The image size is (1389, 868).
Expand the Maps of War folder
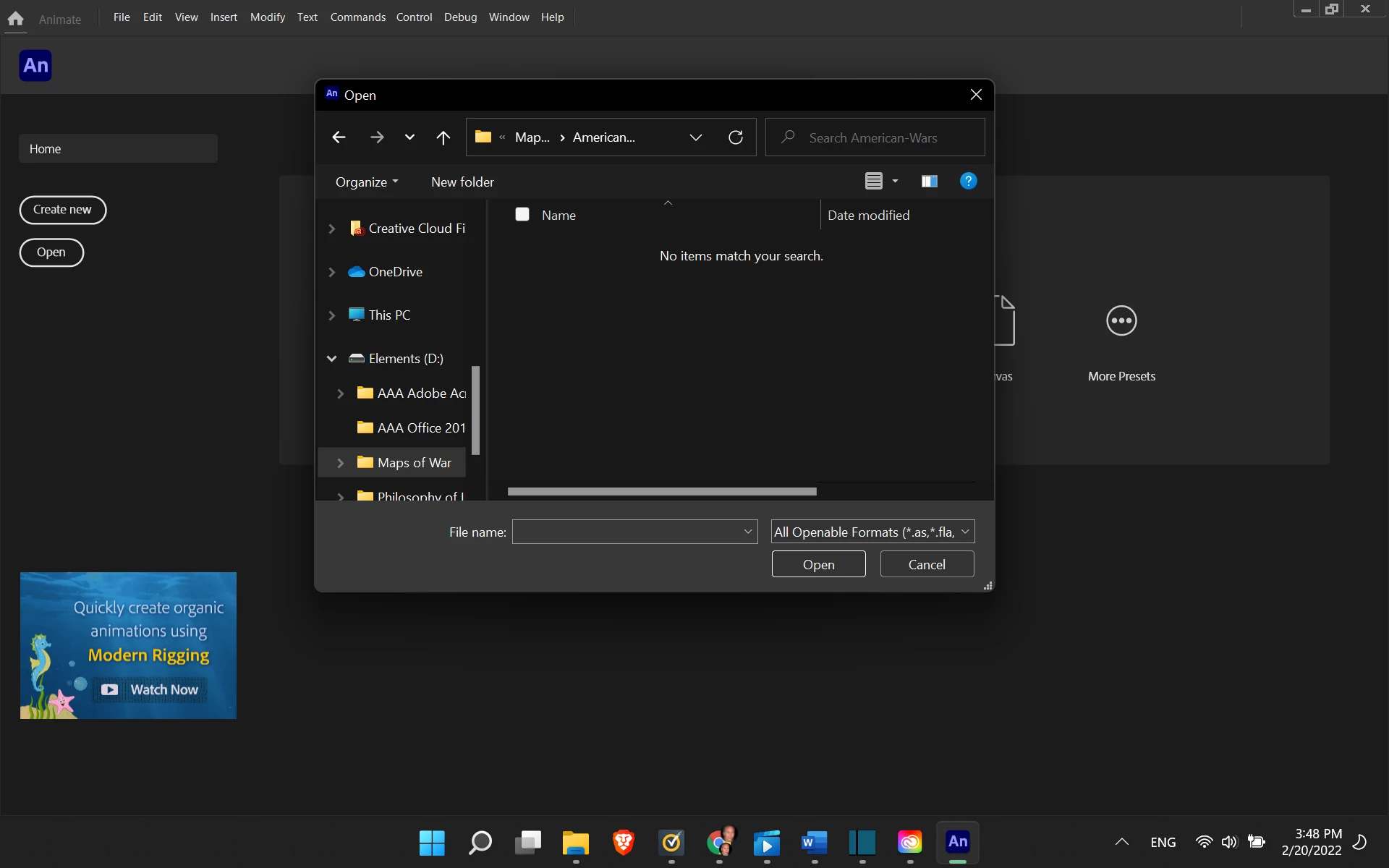(341, 463)
